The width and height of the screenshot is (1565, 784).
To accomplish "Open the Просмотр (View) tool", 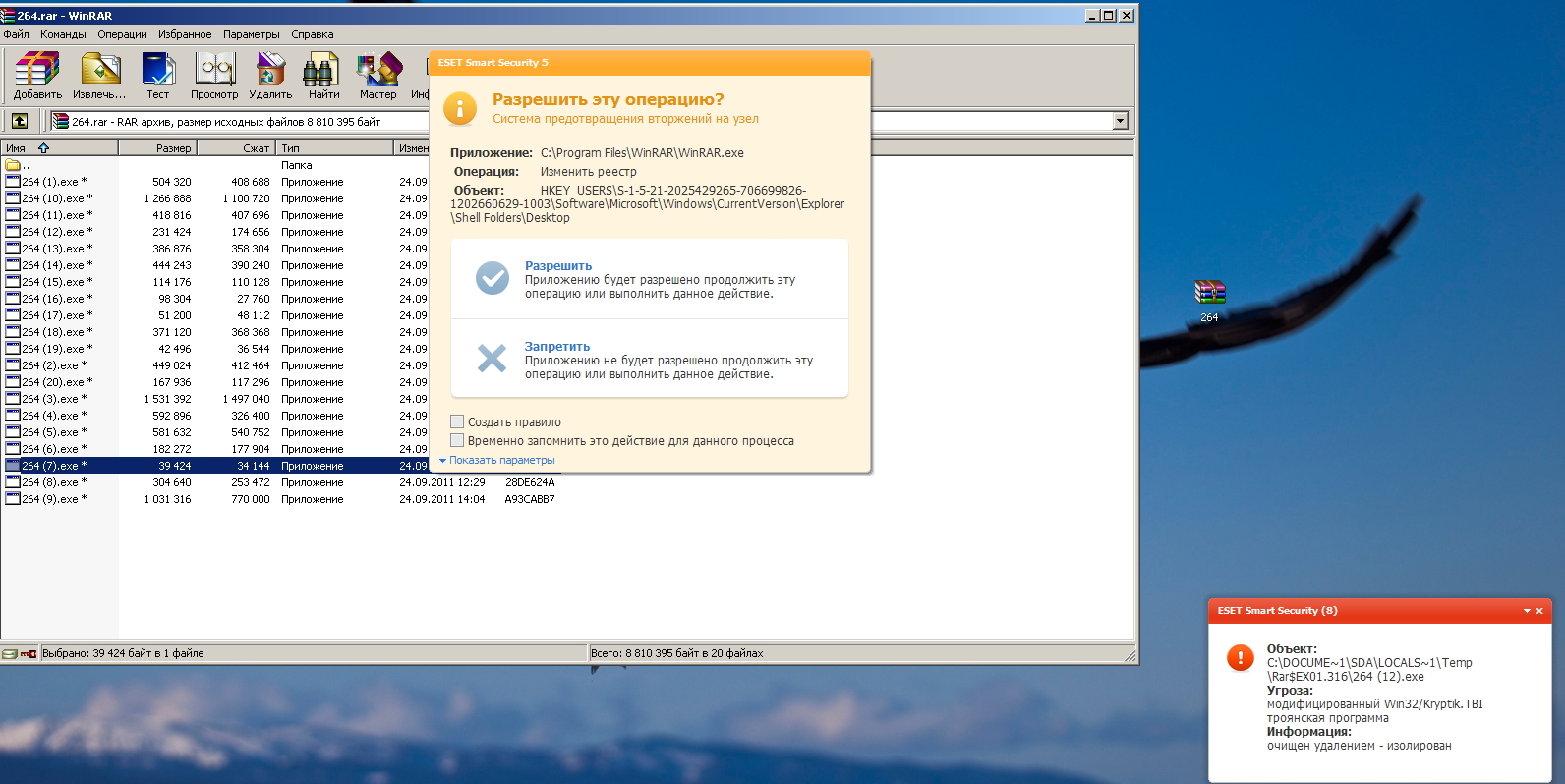I will click(214, 76).
